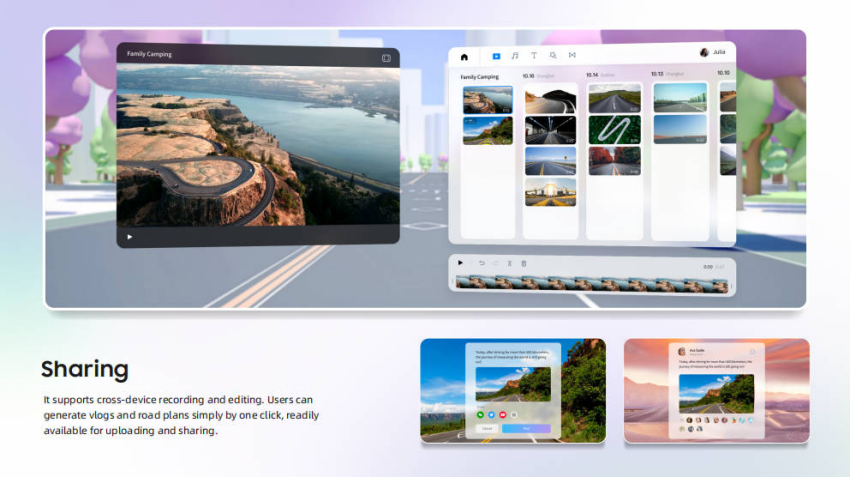Select the blue sky desert horizon clip under 10.13
Screen dimensions: 851x477
(x=680, y=129)
